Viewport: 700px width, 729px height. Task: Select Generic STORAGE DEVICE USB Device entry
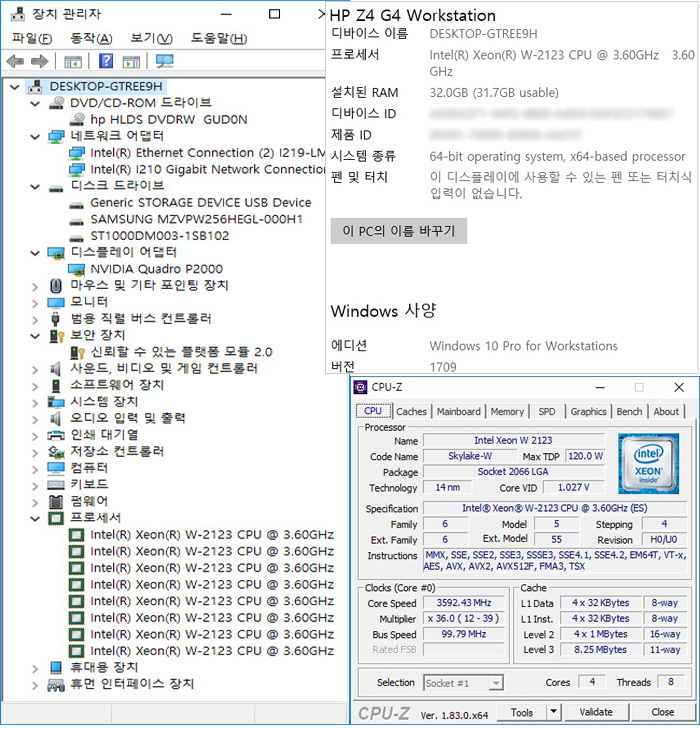point(201,203)
